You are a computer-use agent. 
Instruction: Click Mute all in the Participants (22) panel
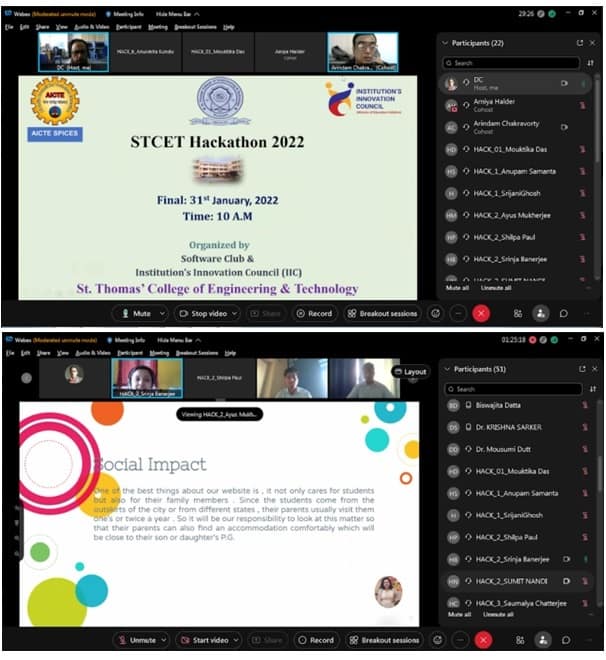pos(457,288)
